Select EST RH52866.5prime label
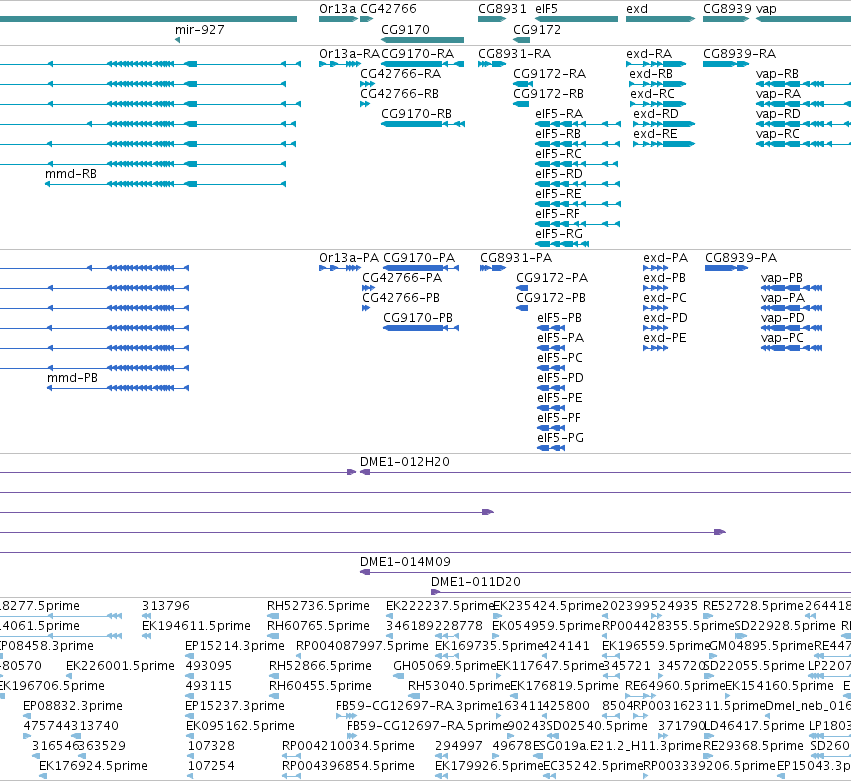The height and width of the screenshot is (781, 851). pos(321,666)
